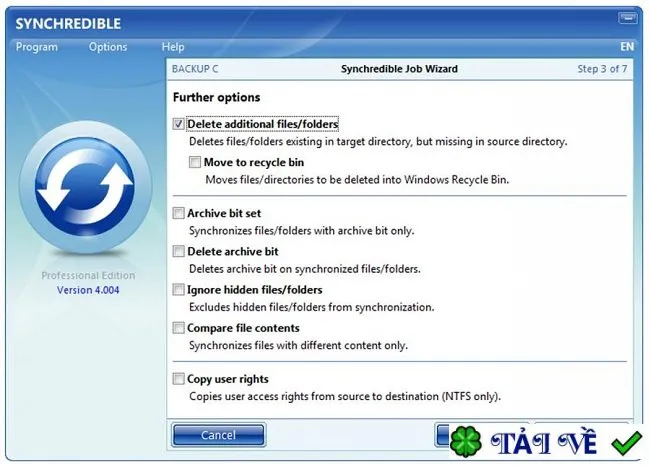The height and width of the screenshot is (465, 650).
Task: Click the BACKUP C job name
Action: [195, 69]
